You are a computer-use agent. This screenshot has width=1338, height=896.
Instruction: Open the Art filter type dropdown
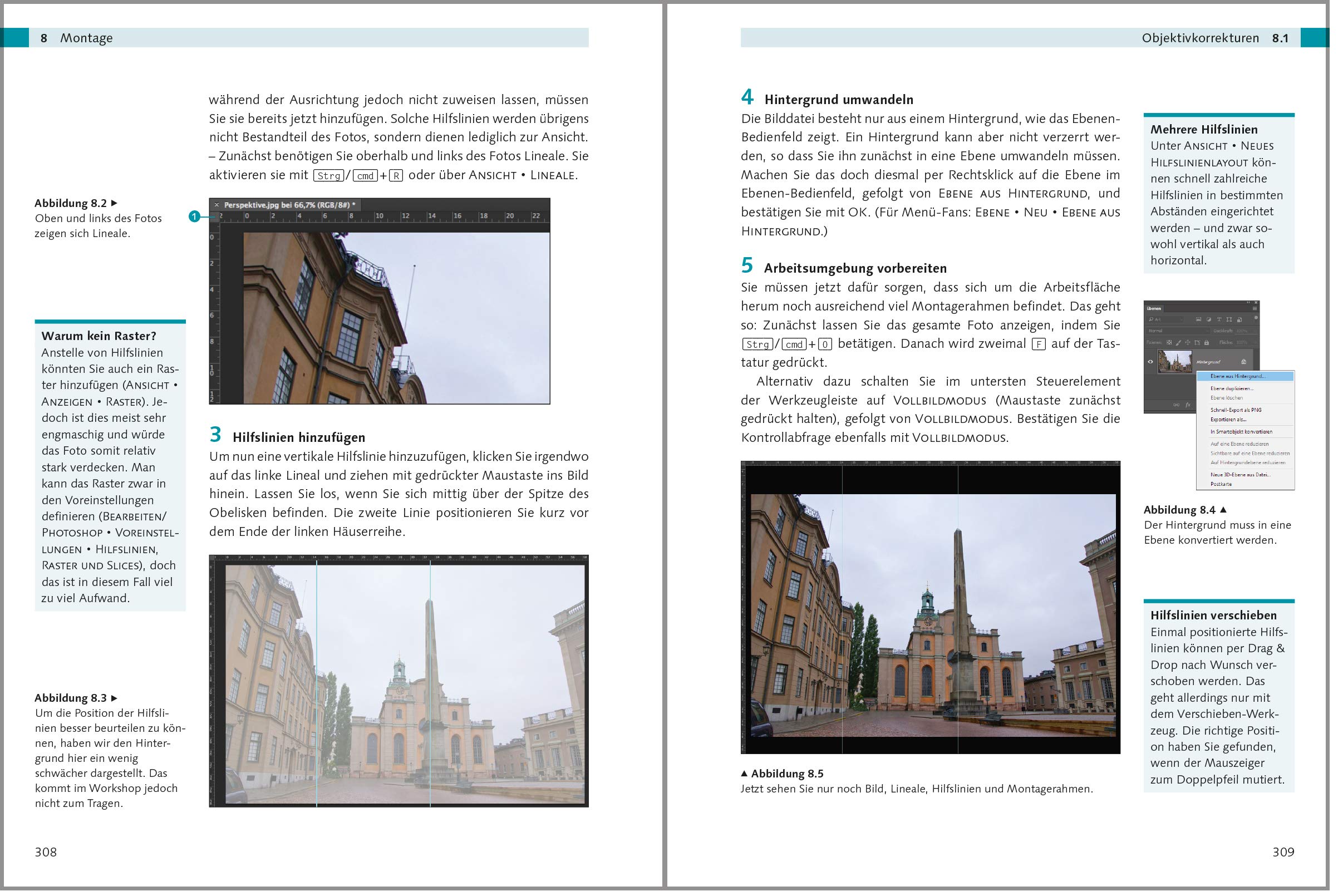click(1165, 320)
